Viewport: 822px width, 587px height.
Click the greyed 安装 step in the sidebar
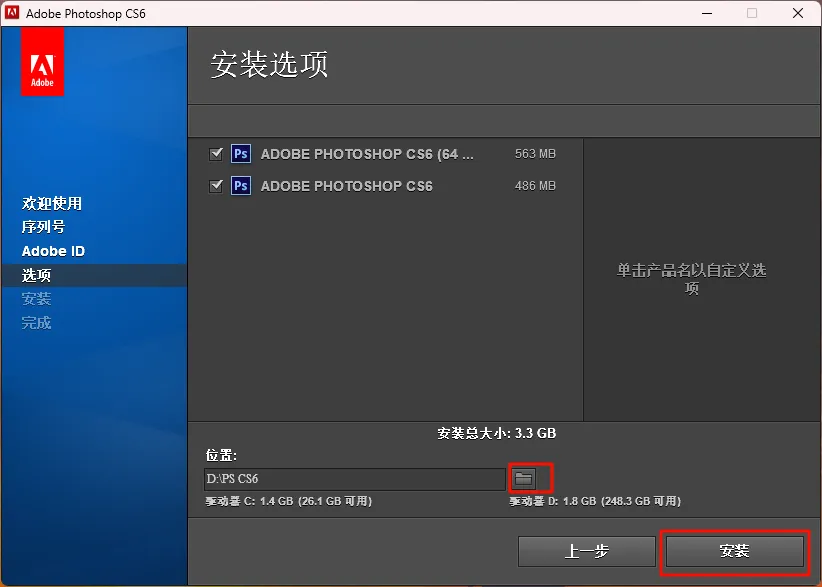click(x=36, y=299)
